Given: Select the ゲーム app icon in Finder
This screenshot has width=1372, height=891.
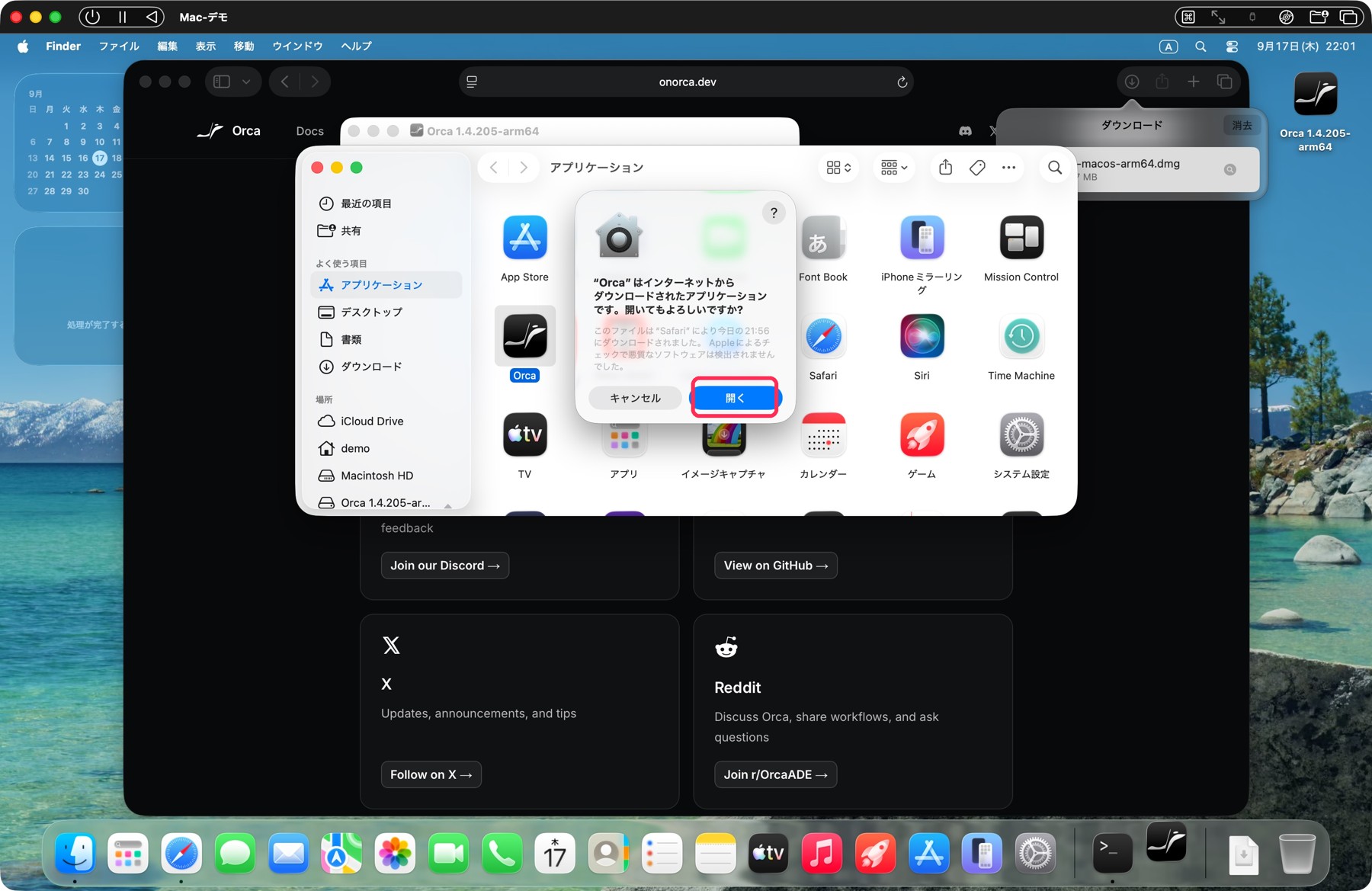Looking at the screenshot, I should pyautogui.click(x=922, y=434).
